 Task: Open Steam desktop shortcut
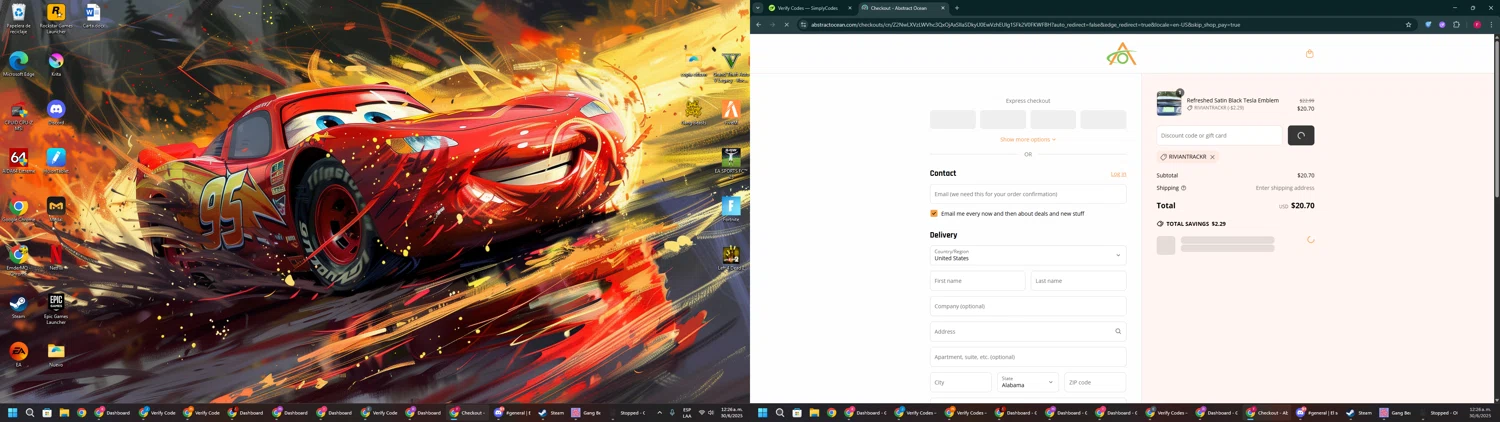(18, 305)
